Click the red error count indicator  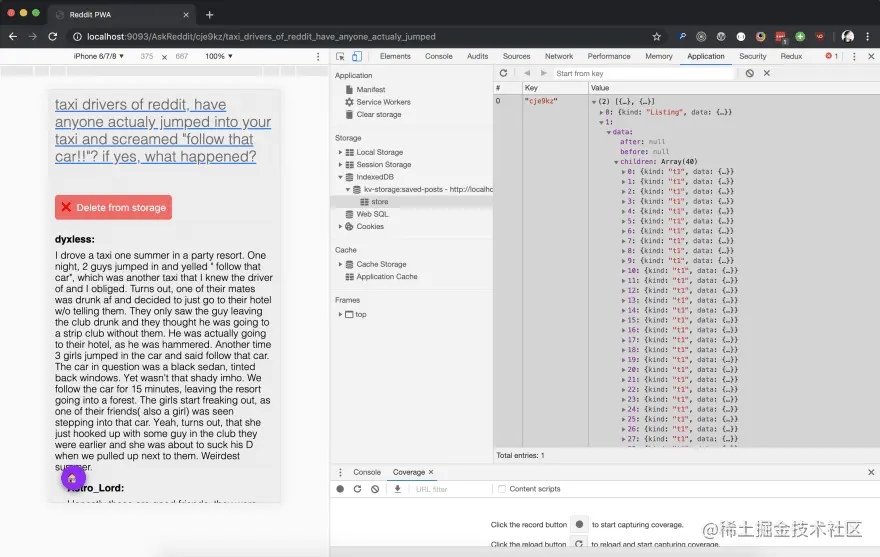click(832, 56)
